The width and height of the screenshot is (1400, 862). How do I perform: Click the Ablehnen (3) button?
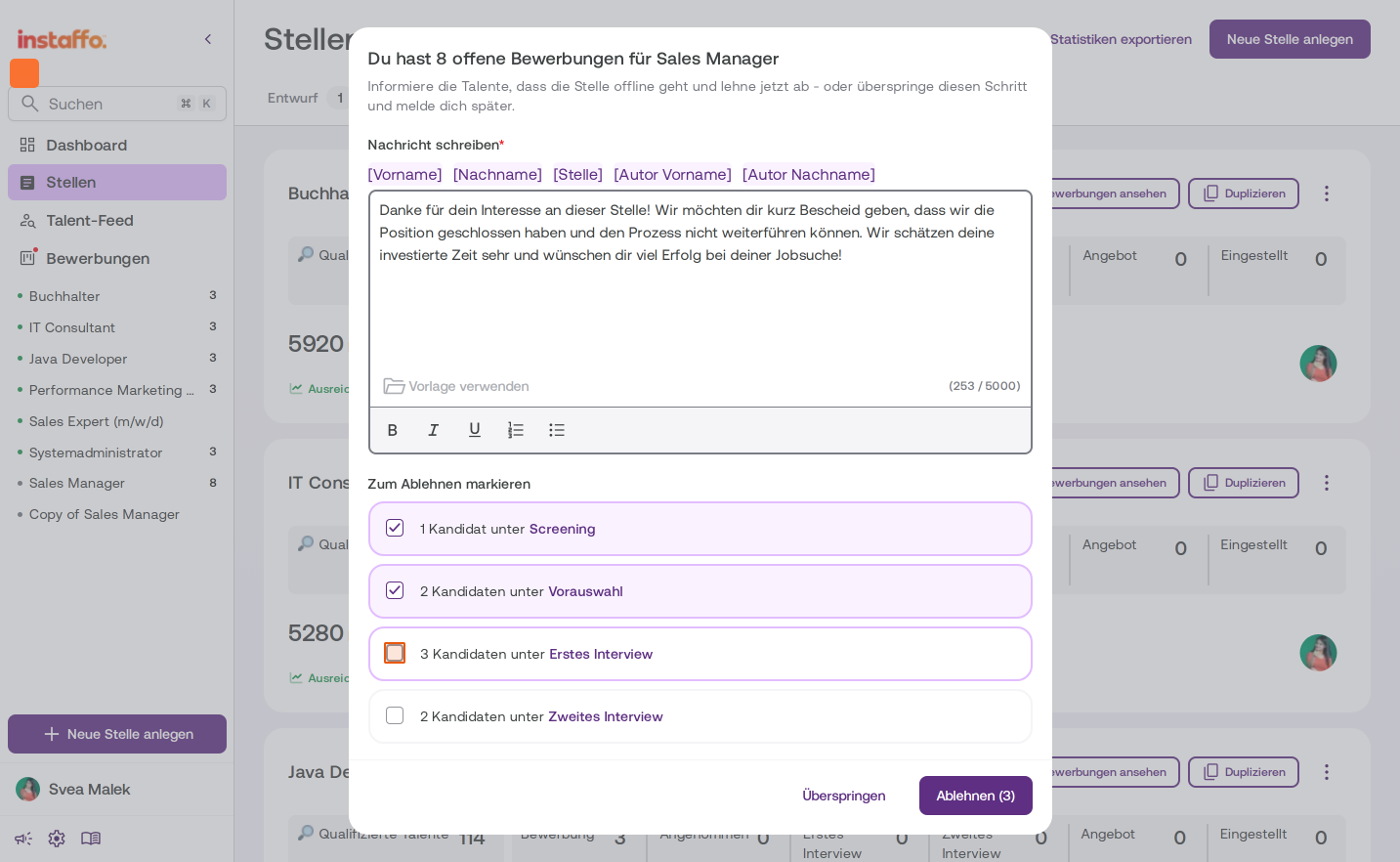(x=976, y=796)
